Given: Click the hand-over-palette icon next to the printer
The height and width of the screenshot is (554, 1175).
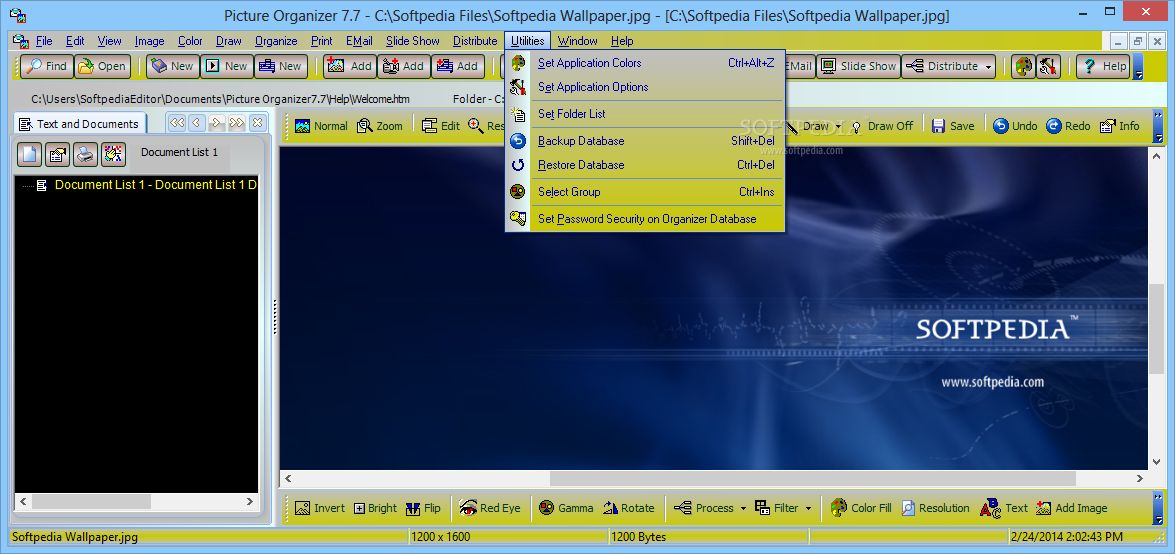Looking at the screenshot, I should click(x=113, y=154).
